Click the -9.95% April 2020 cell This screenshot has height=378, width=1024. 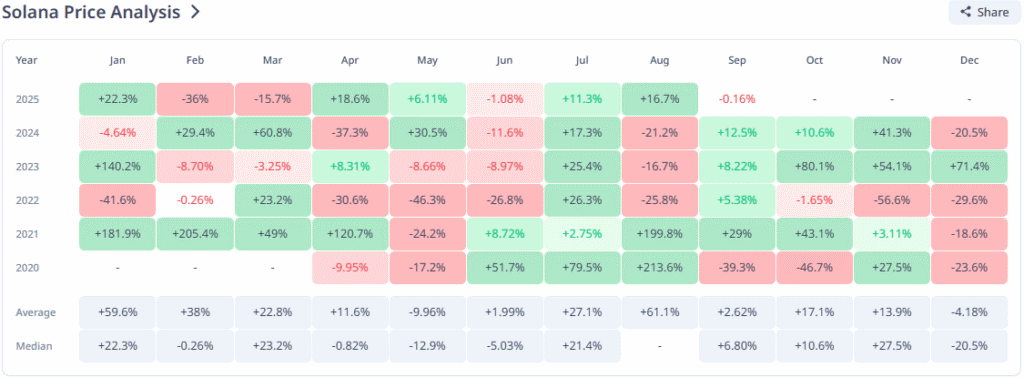pyautogui.click(x=350, y=268)
